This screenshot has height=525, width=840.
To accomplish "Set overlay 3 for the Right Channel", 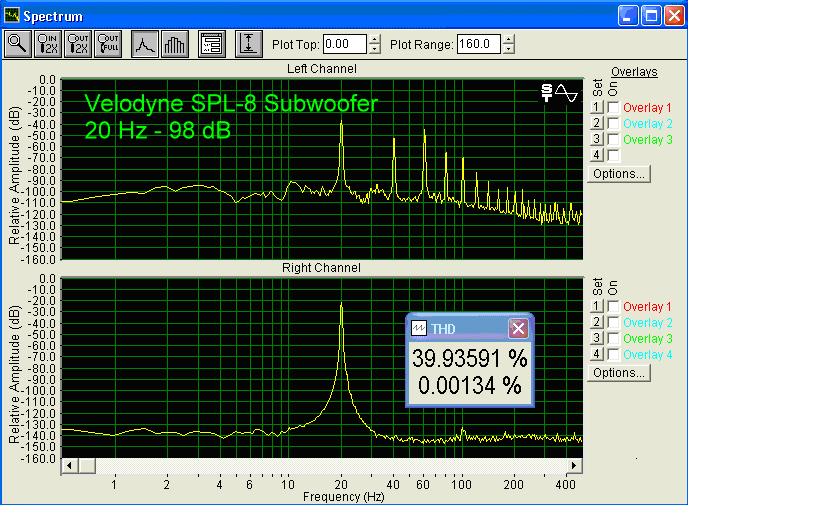I will [596, 339].
